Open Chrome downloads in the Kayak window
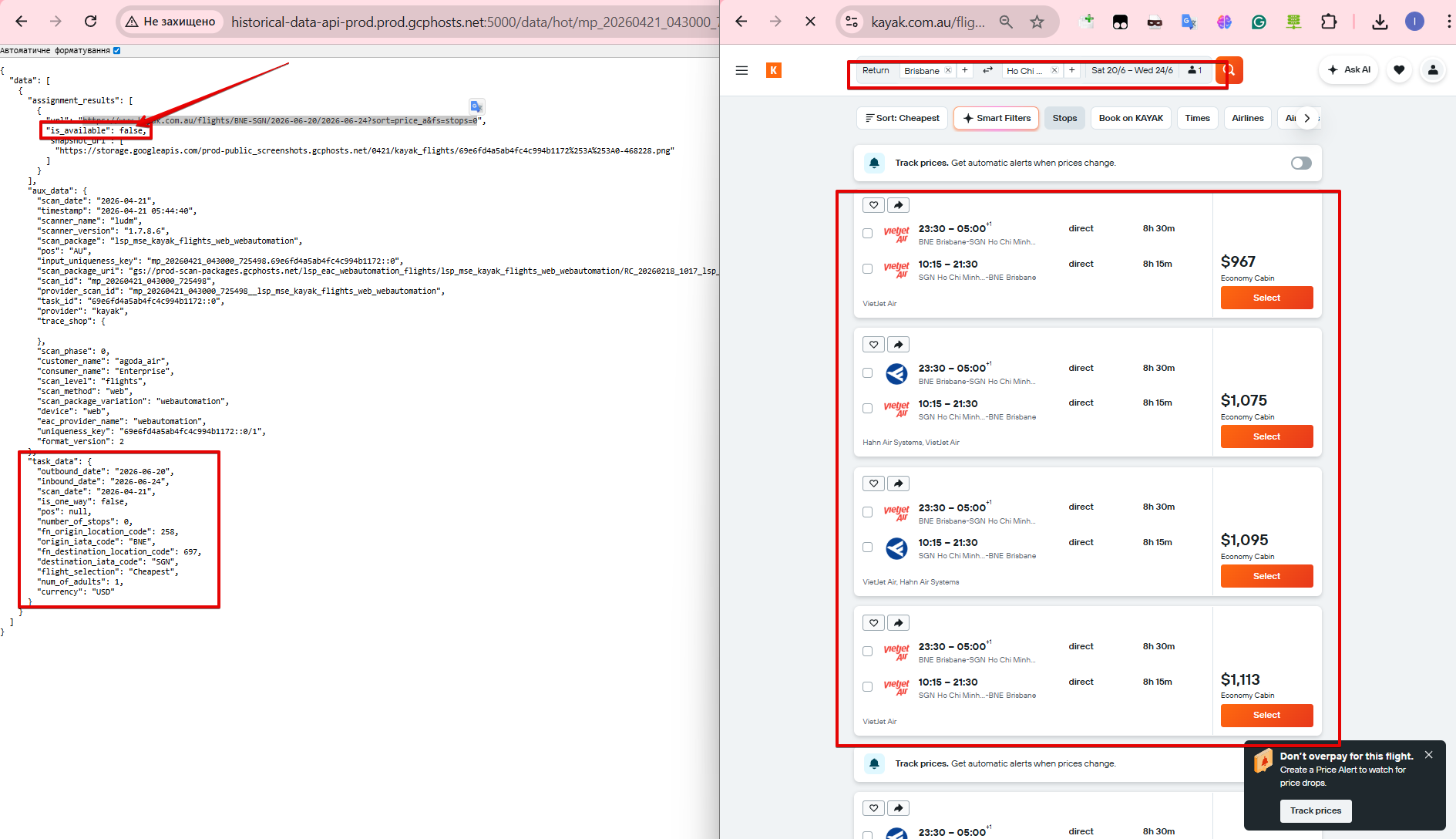Viewport: 1456px width, 839px height. click(x=1380, y=22)
